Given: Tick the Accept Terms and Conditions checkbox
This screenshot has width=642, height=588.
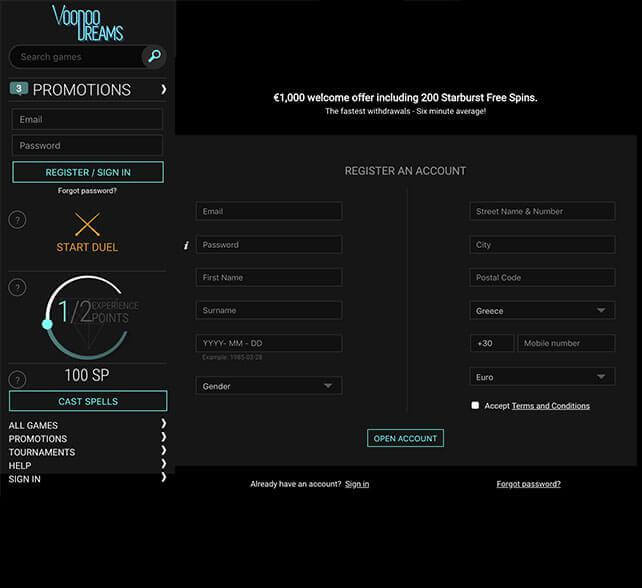Looking at the screenshot, I should (475, 405).
